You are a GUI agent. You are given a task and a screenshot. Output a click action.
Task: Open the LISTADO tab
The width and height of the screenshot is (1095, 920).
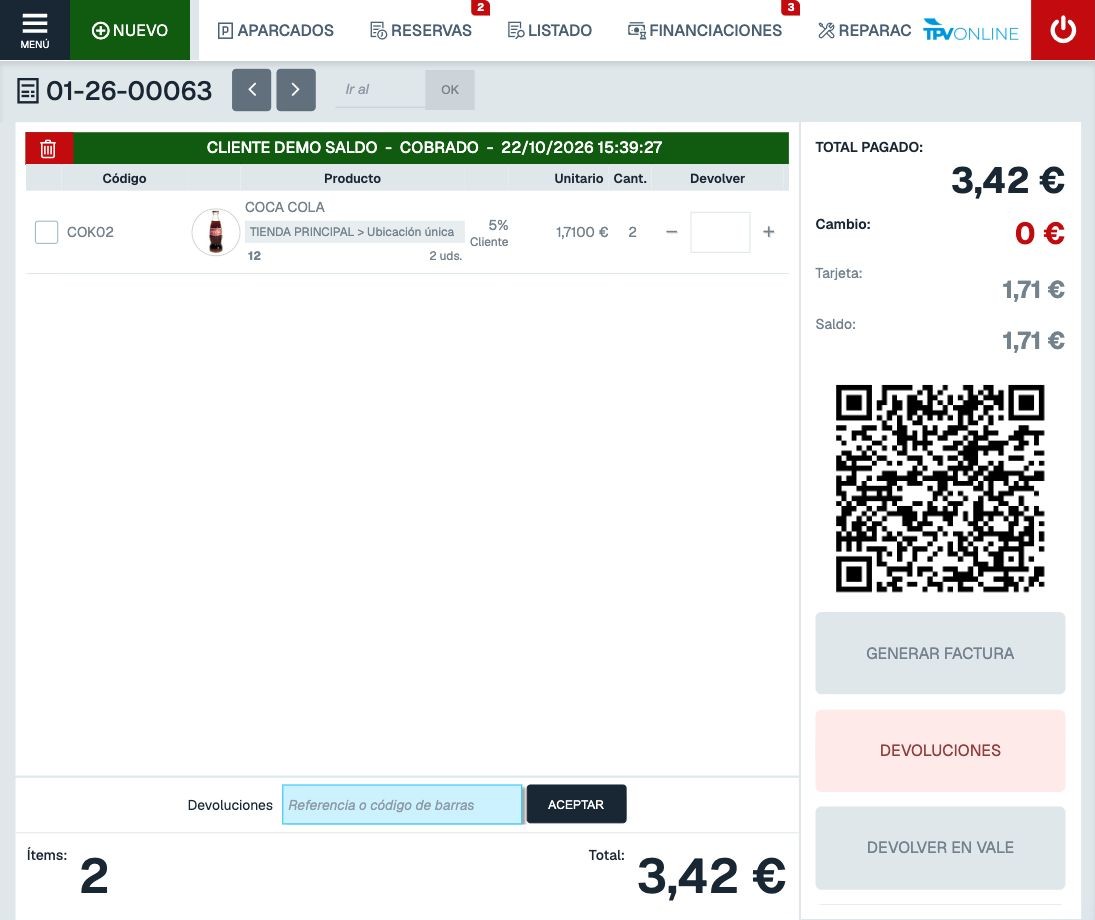(x=550, y=30)
